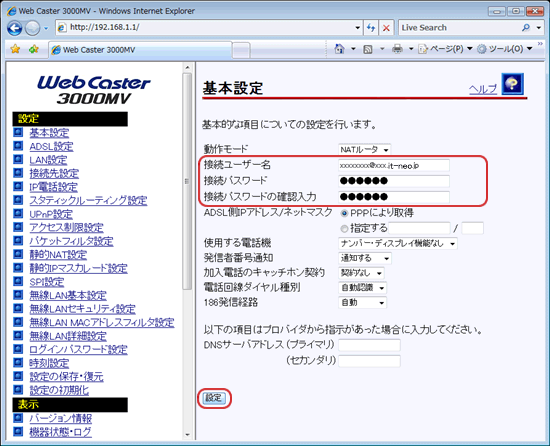The image size is (550, 446).
Task: Click the bullet icon beside バージョン情報
Action: coord(18,418)
